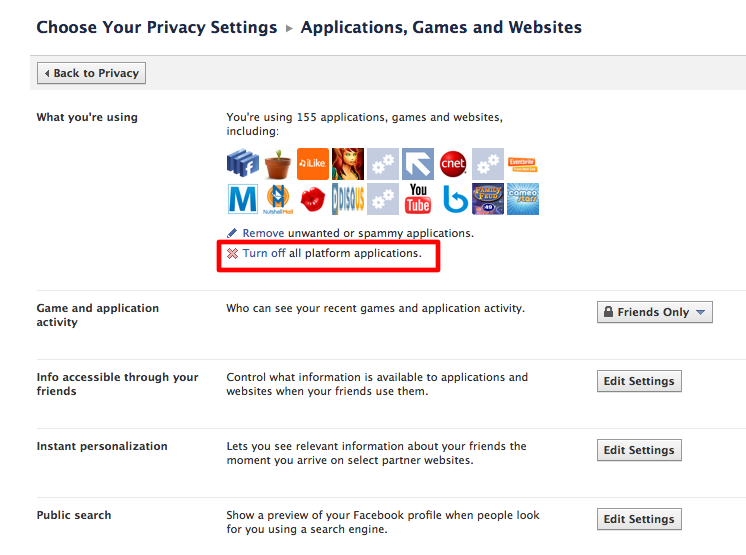Go Back to Privacy
Image resolution: width=746 pixels, height=555 pixels.
91,73
